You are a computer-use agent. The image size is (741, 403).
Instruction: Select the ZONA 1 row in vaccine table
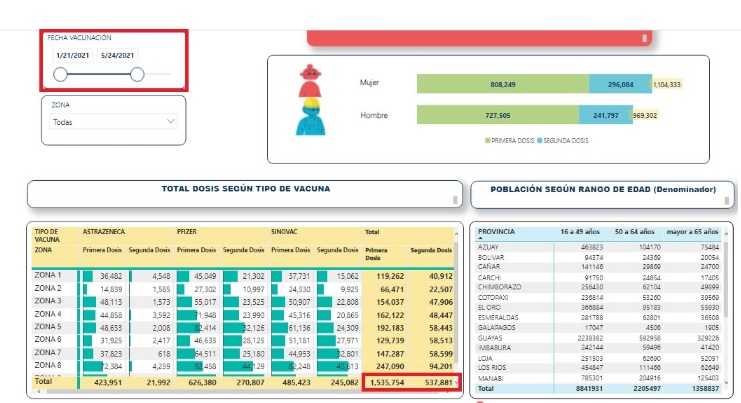pos(49,275)
